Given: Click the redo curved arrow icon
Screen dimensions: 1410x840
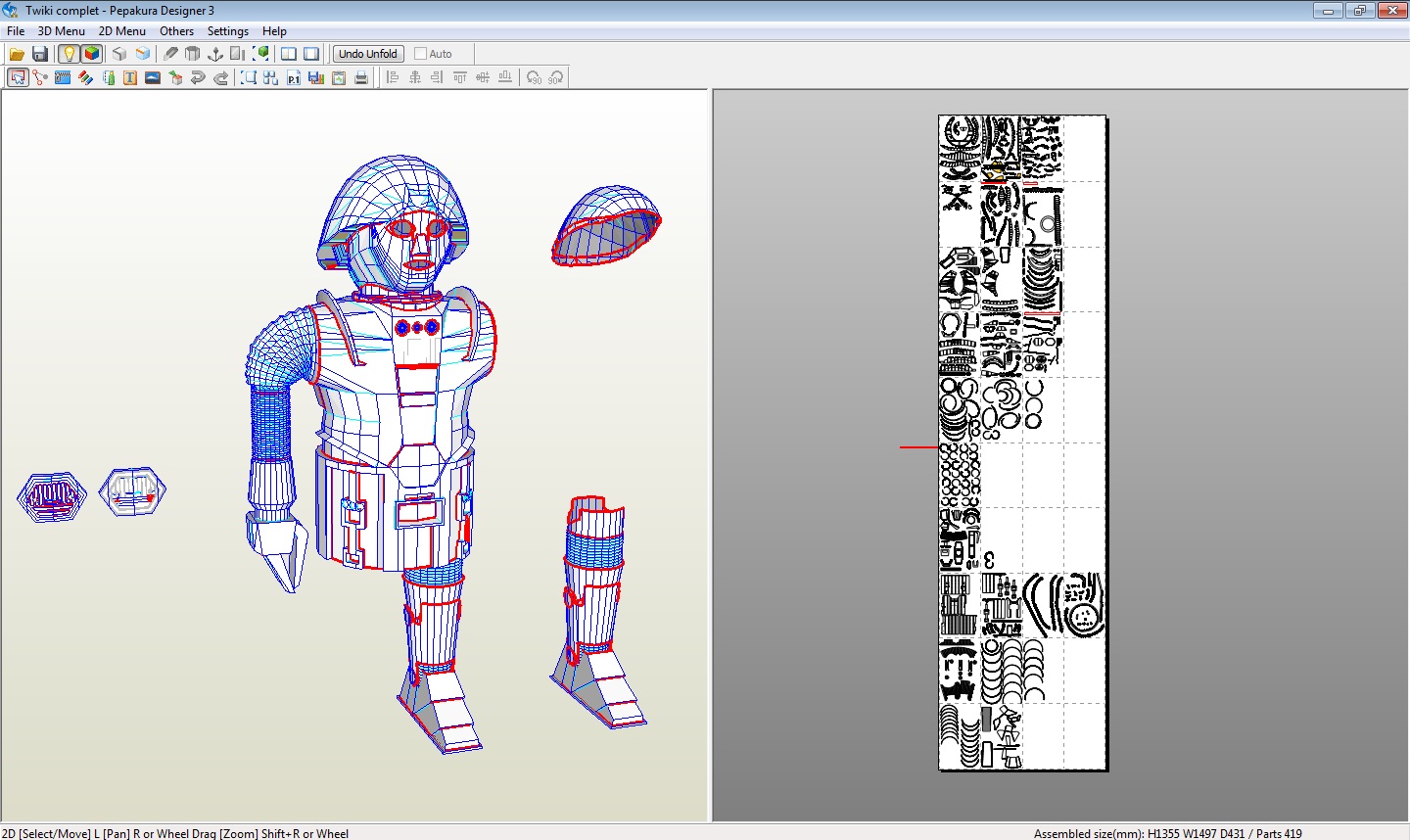Looking at the screenshot, I should point(220,77).
